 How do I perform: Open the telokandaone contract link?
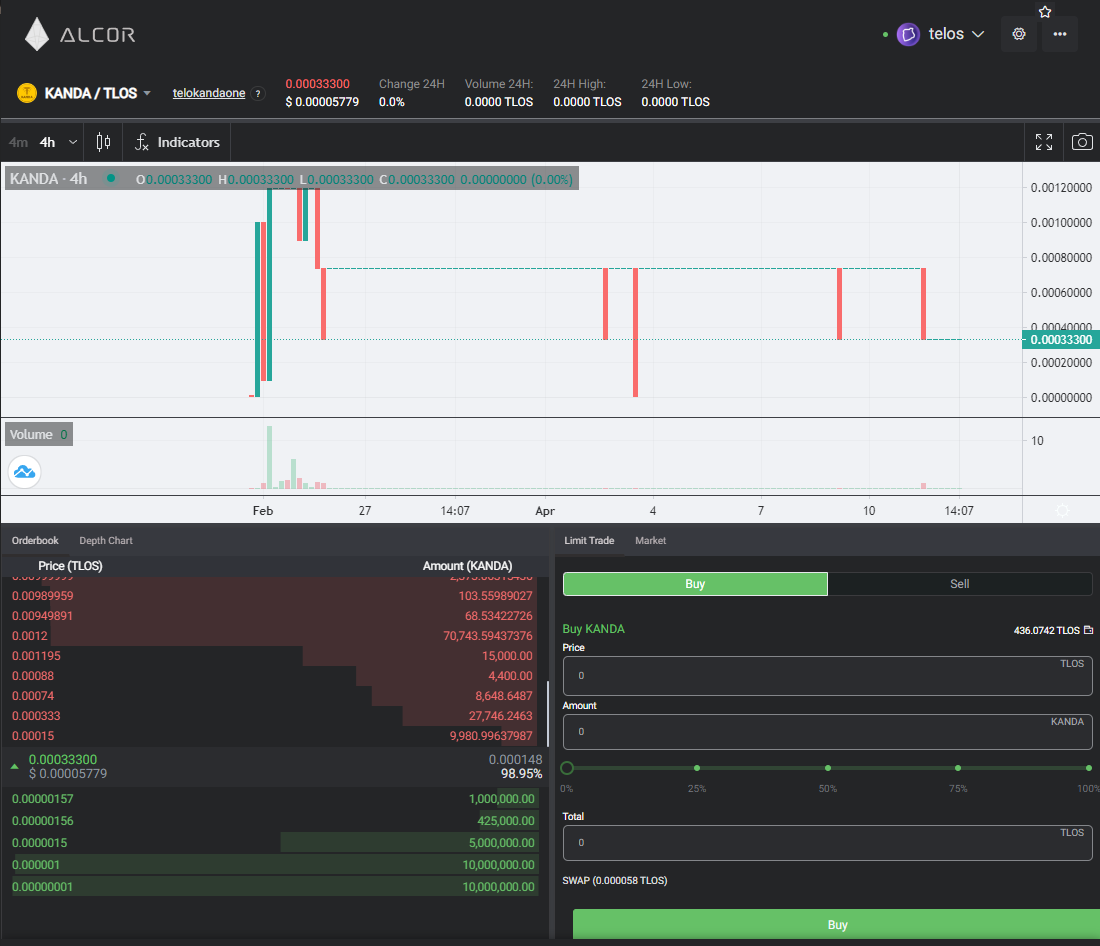[x=209, y=93]
